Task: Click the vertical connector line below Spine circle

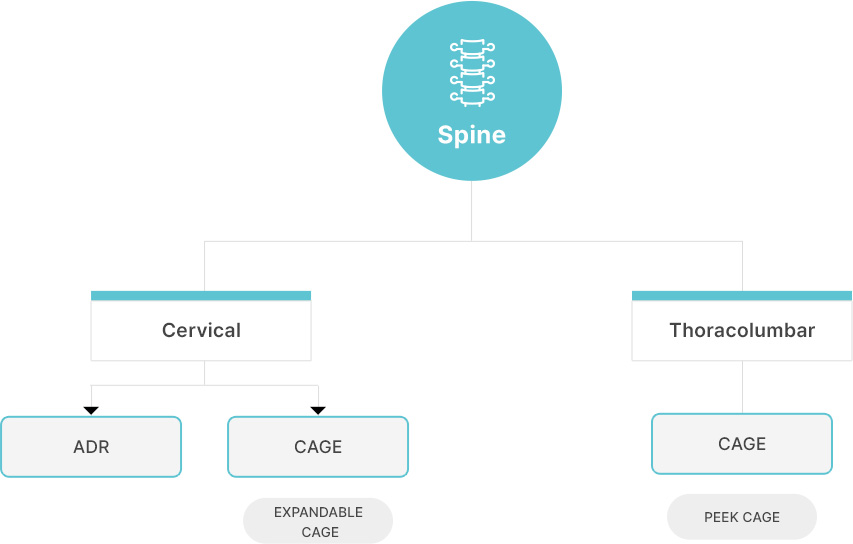Action: click(471, 211)
